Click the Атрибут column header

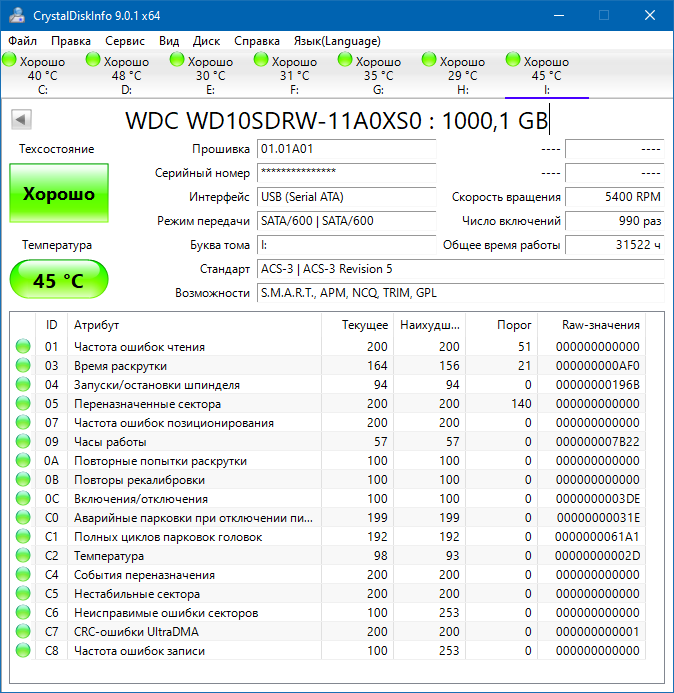pos(194,325)
